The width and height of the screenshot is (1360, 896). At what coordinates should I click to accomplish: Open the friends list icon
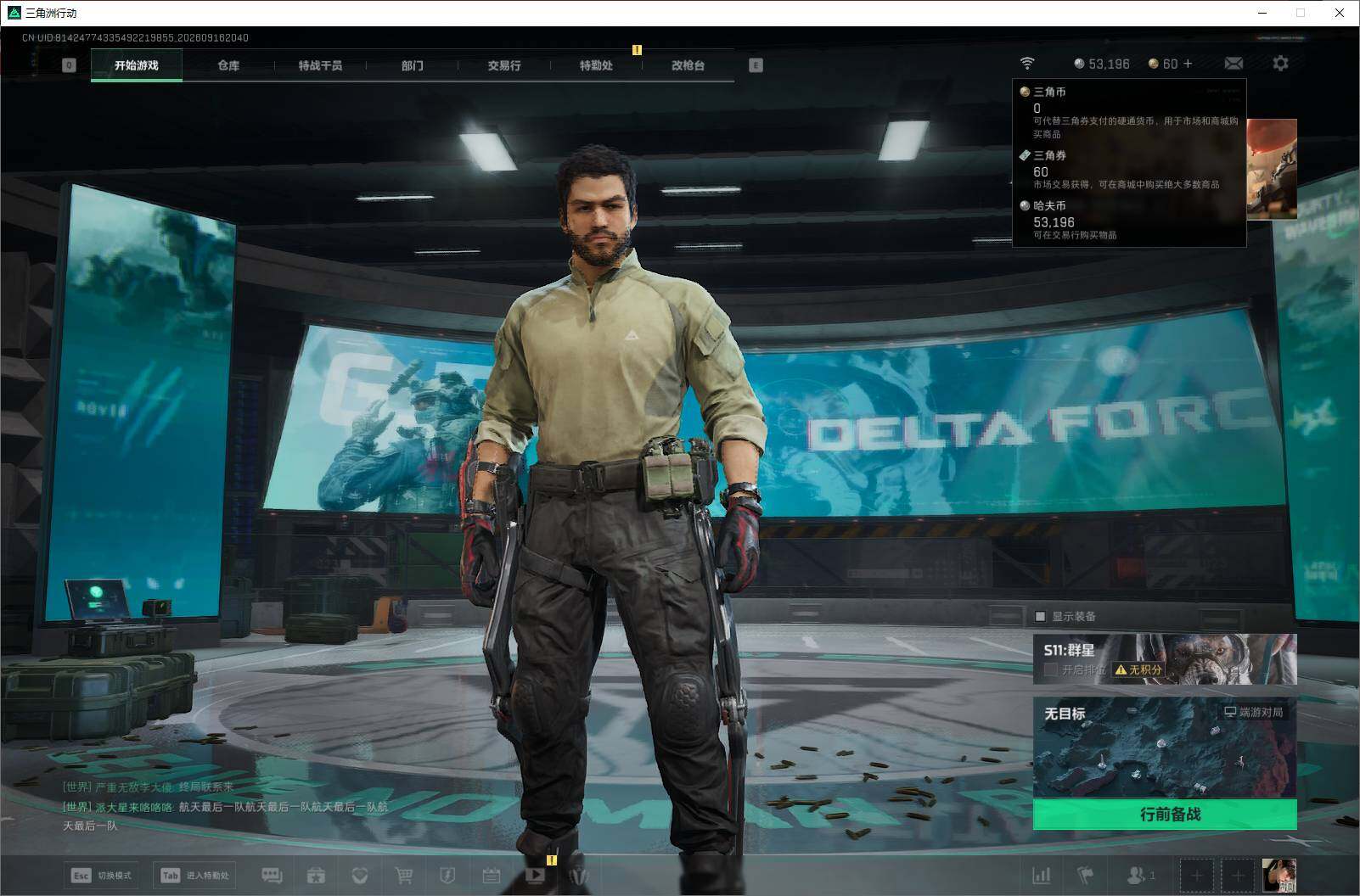pos(1140,875)
